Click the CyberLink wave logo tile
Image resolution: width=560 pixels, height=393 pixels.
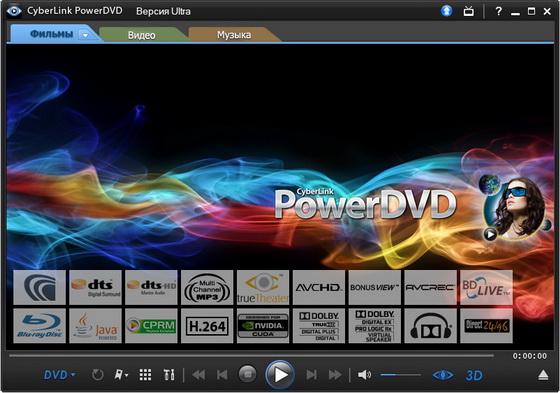(x=40, y=288)
